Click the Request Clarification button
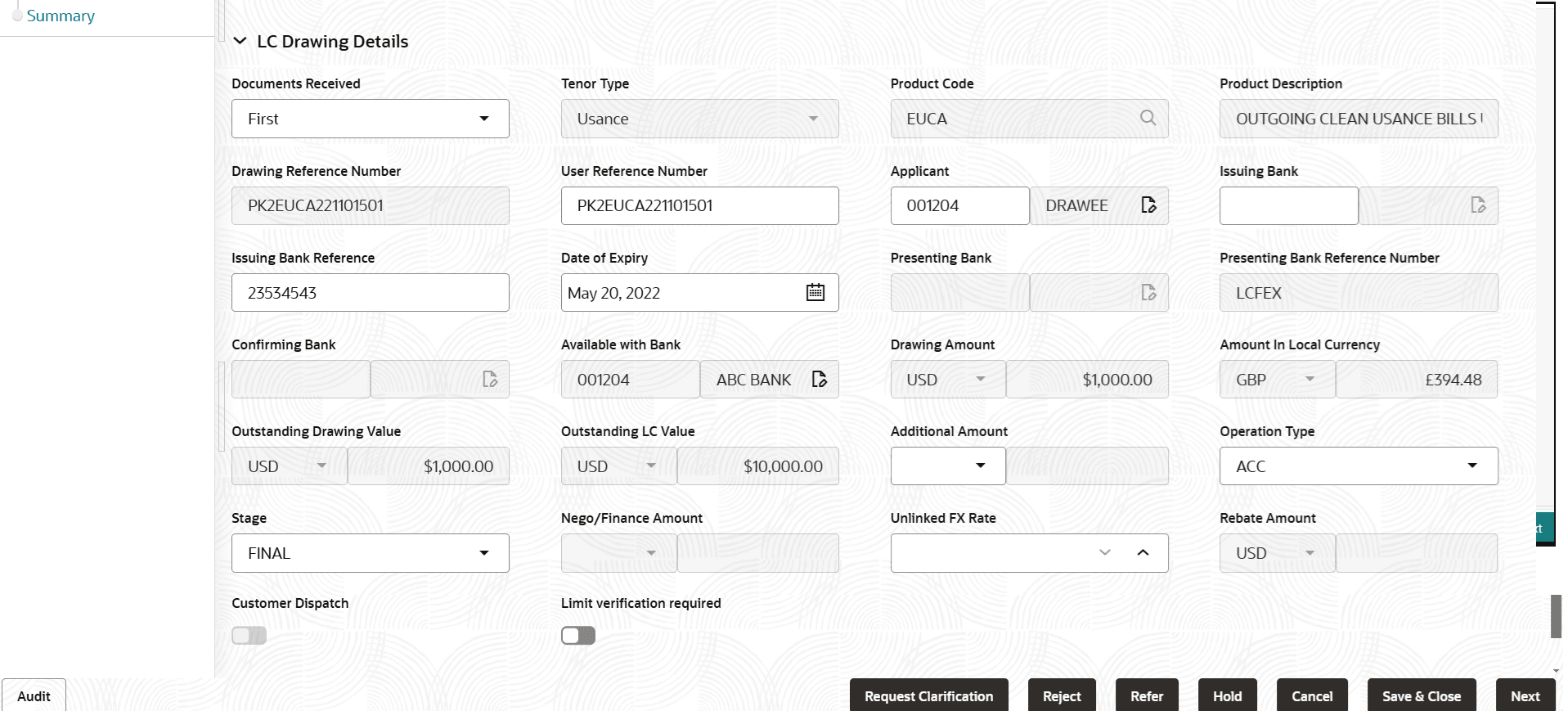 929,695
